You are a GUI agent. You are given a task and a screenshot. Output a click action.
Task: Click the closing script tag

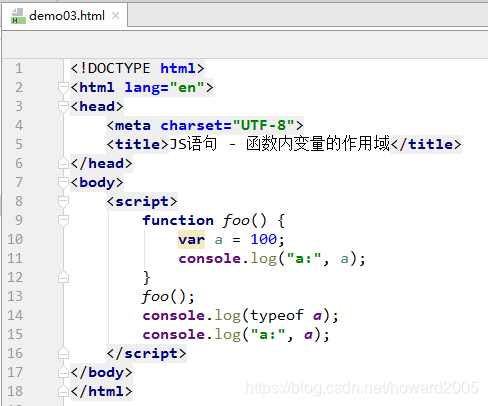pos(146,354)
